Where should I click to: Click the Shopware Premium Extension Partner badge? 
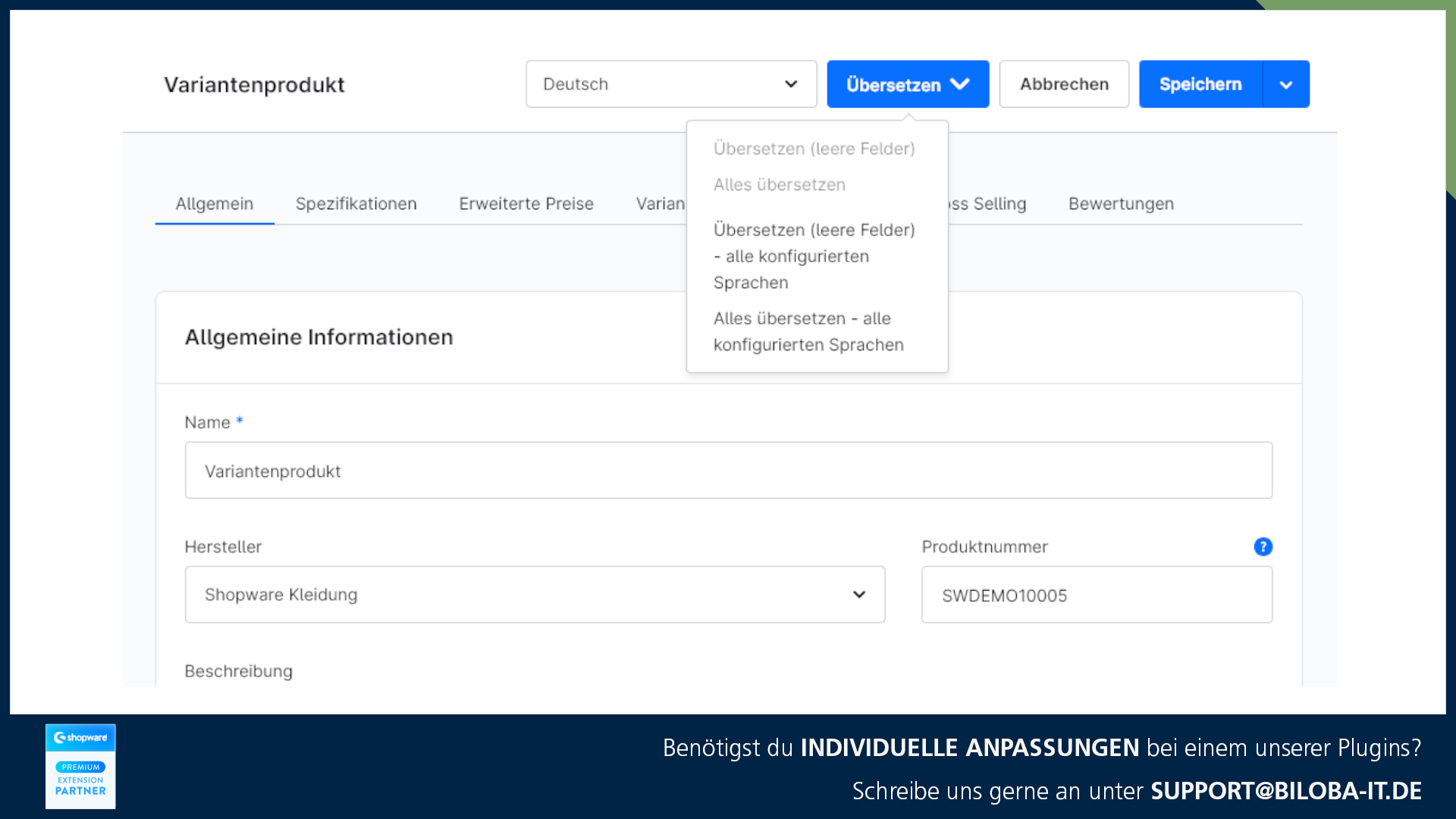[80, 766]
